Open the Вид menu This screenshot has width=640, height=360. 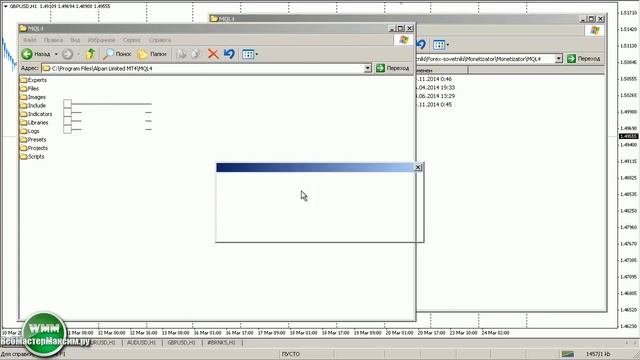click(x=75, y=40)
